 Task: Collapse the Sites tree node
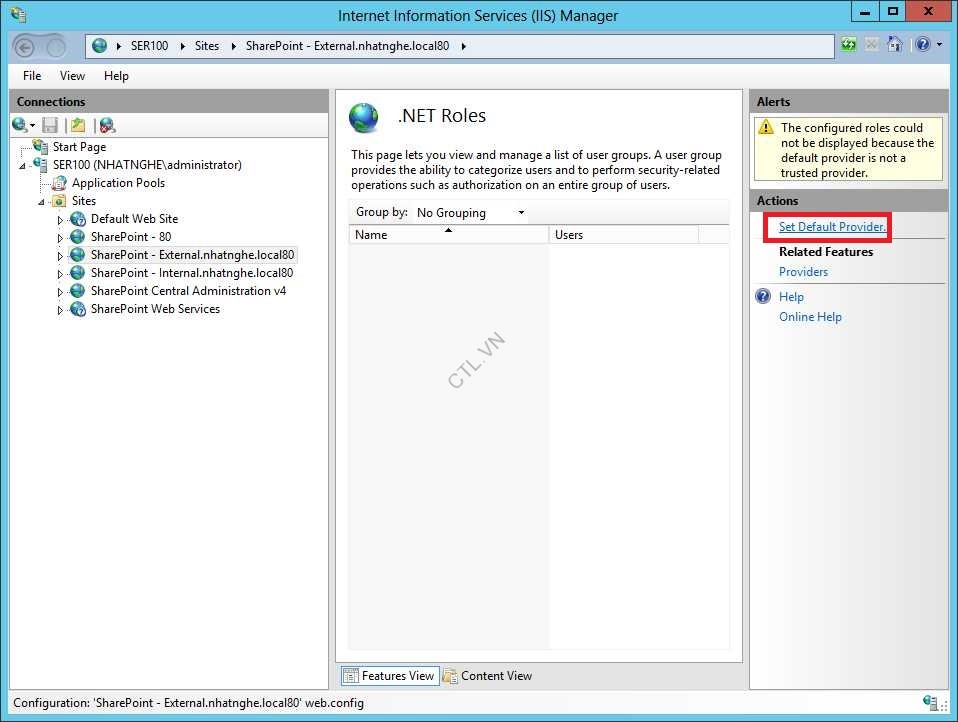(x=41, y=200)
